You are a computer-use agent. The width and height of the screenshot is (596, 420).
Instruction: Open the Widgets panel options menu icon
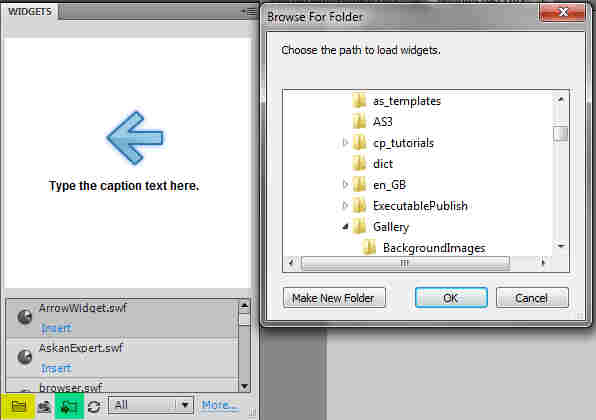coord(249,11)
